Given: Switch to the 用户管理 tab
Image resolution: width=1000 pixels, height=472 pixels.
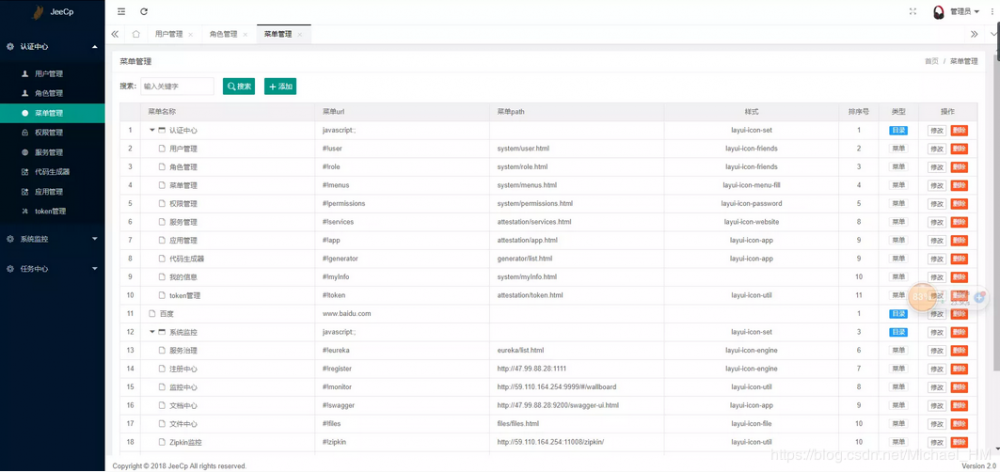Looking at the screenshot, I should click(x=168, y=34).
